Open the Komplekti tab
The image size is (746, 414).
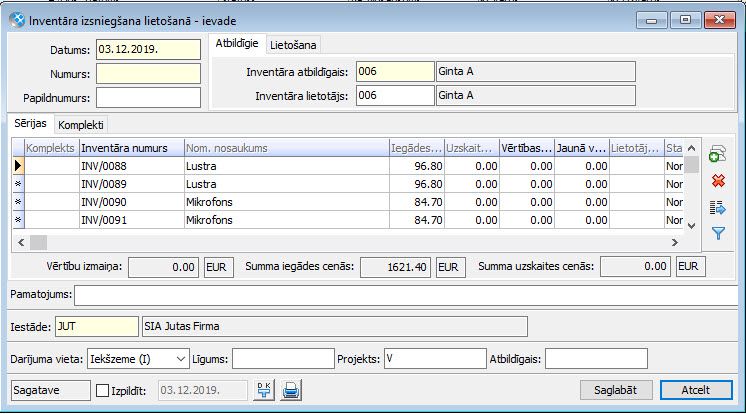point(82,125)
